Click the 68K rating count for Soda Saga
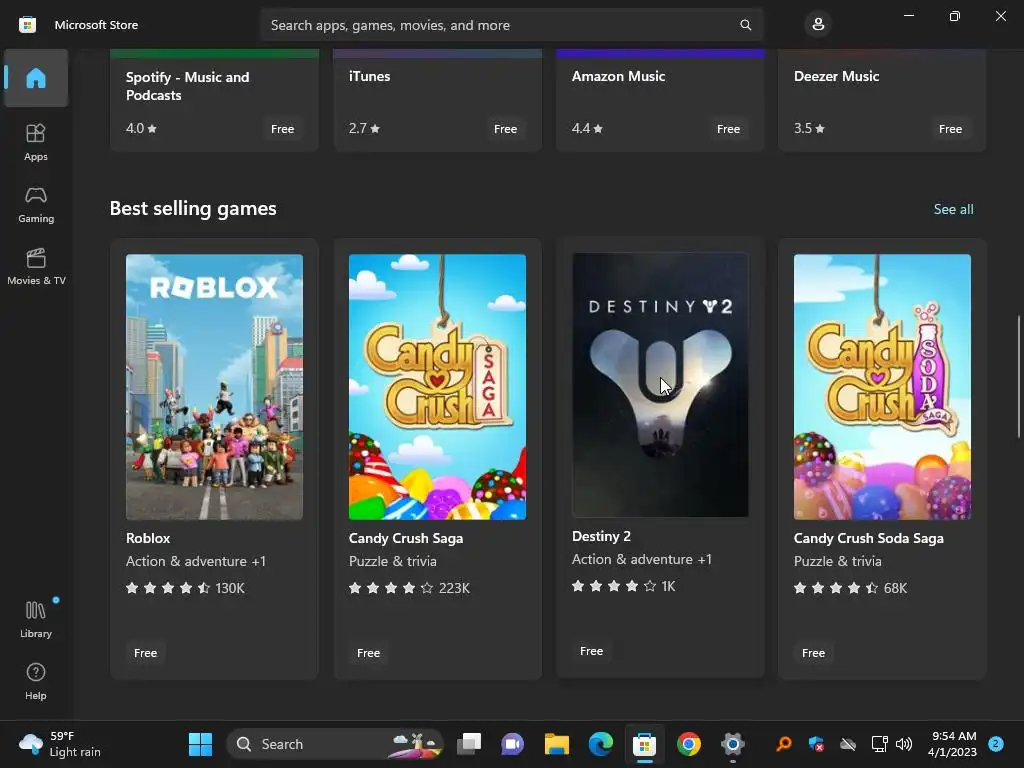1024x768 pixels. click(x=895, y=588)
